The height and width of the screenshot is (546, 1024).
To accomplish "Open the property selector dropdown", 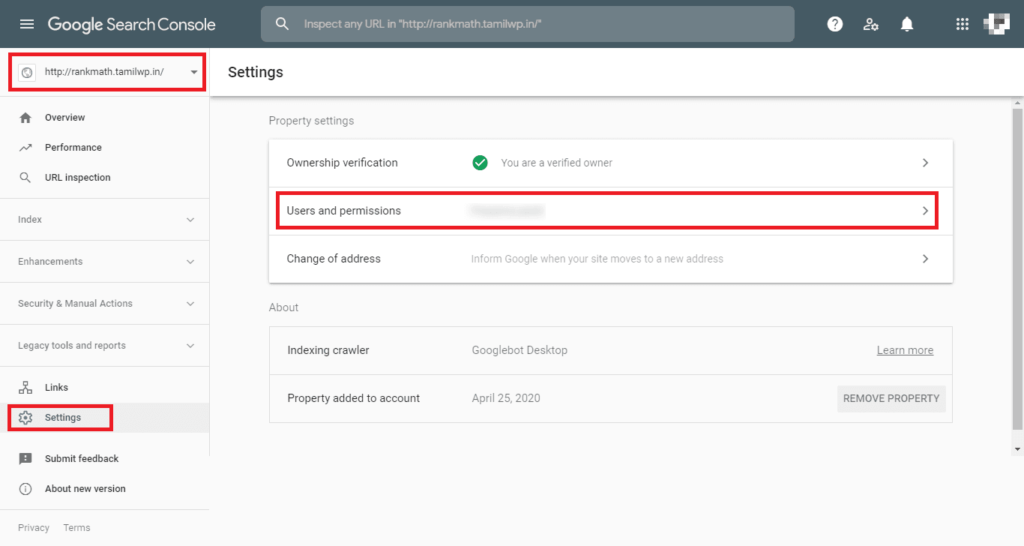I will tap(194, 72).
